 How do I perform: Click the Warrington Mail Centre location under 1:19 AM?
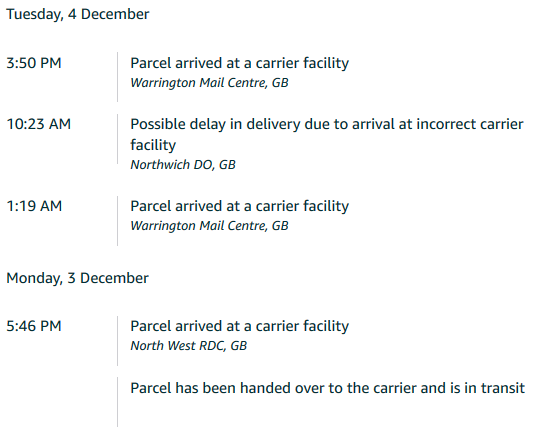tap(209, 226)
